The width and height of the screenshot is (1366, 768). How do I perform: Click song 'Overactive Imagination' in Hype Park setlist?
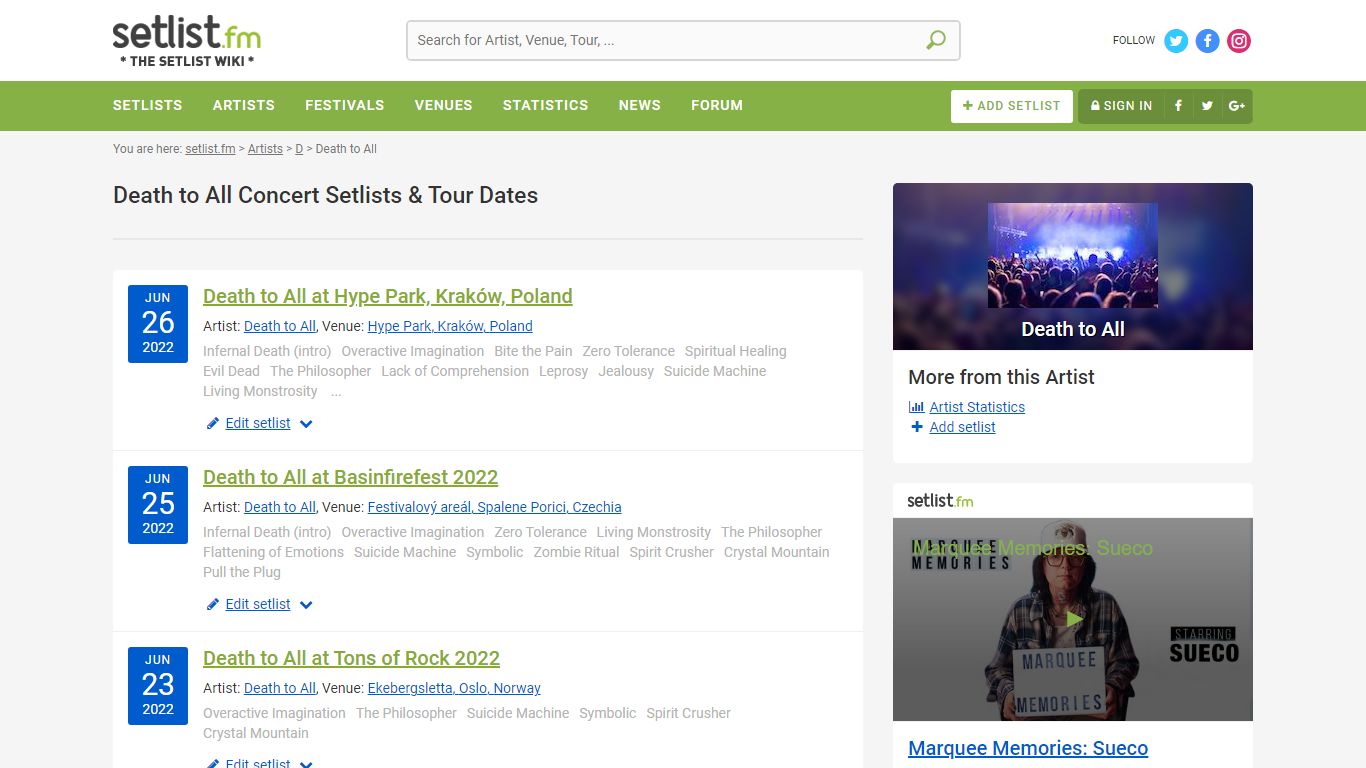point(413,351)
